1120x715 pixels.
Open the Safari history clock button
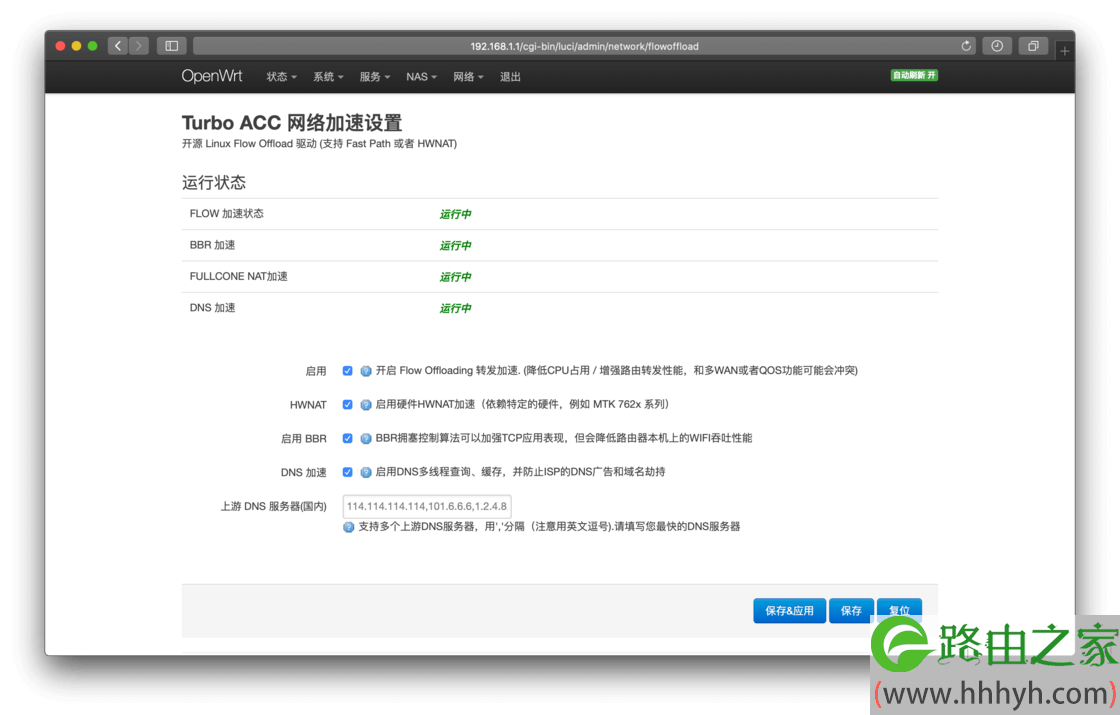tap(997, 46)
